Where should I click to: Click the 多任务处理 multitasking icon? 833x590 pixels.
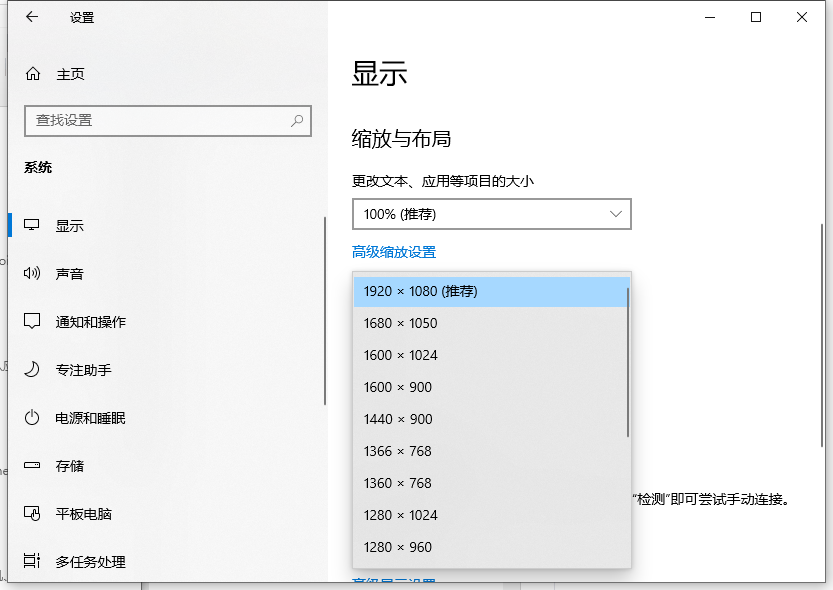pyautogui.click(x=31, y=562)
